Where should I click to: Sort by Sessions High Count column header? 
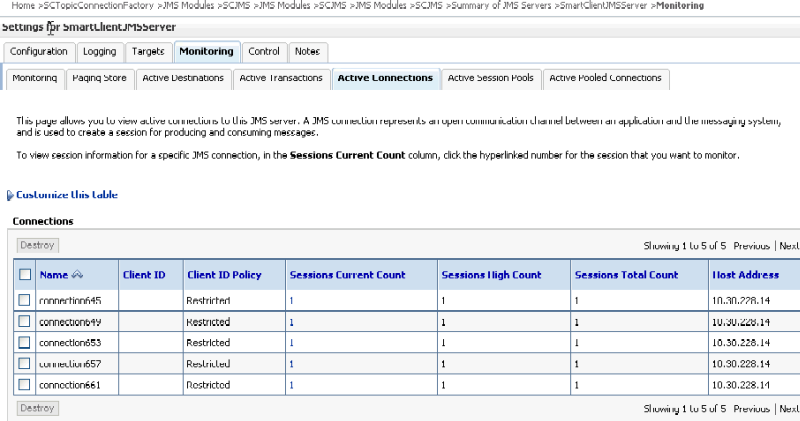click(490, 275)
